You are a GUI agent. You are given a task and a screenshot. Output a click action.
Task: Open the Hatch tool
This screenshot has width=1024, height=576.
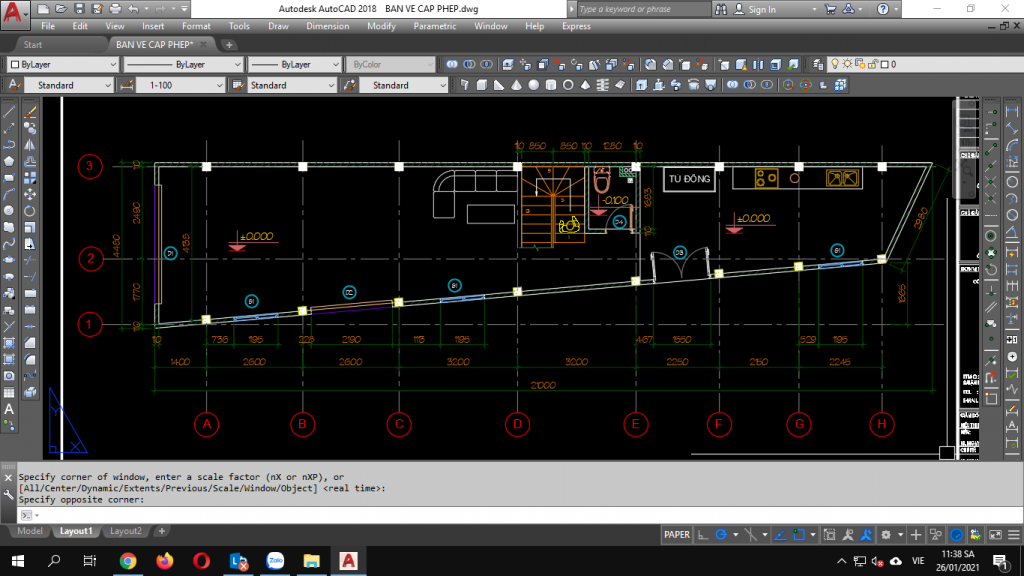click(9, 342)
